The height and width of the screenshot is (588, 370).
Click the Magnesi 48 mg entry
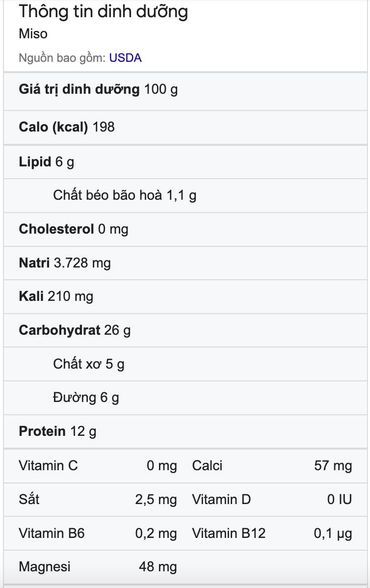(98, 567)
